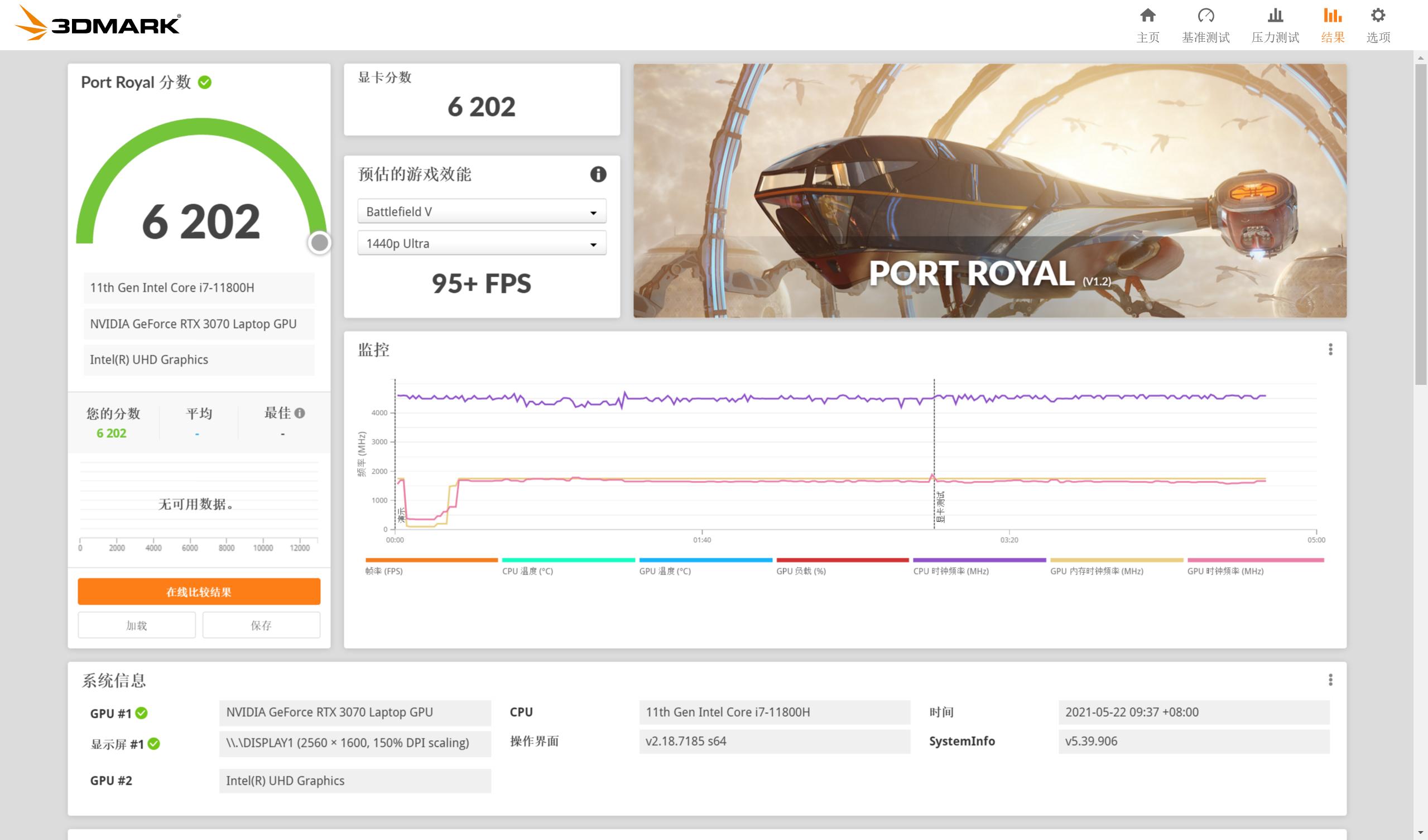The image size is (1428, 840).
Task: Expand the Battlefield V game dropdown
Action: tap(482, 212)
